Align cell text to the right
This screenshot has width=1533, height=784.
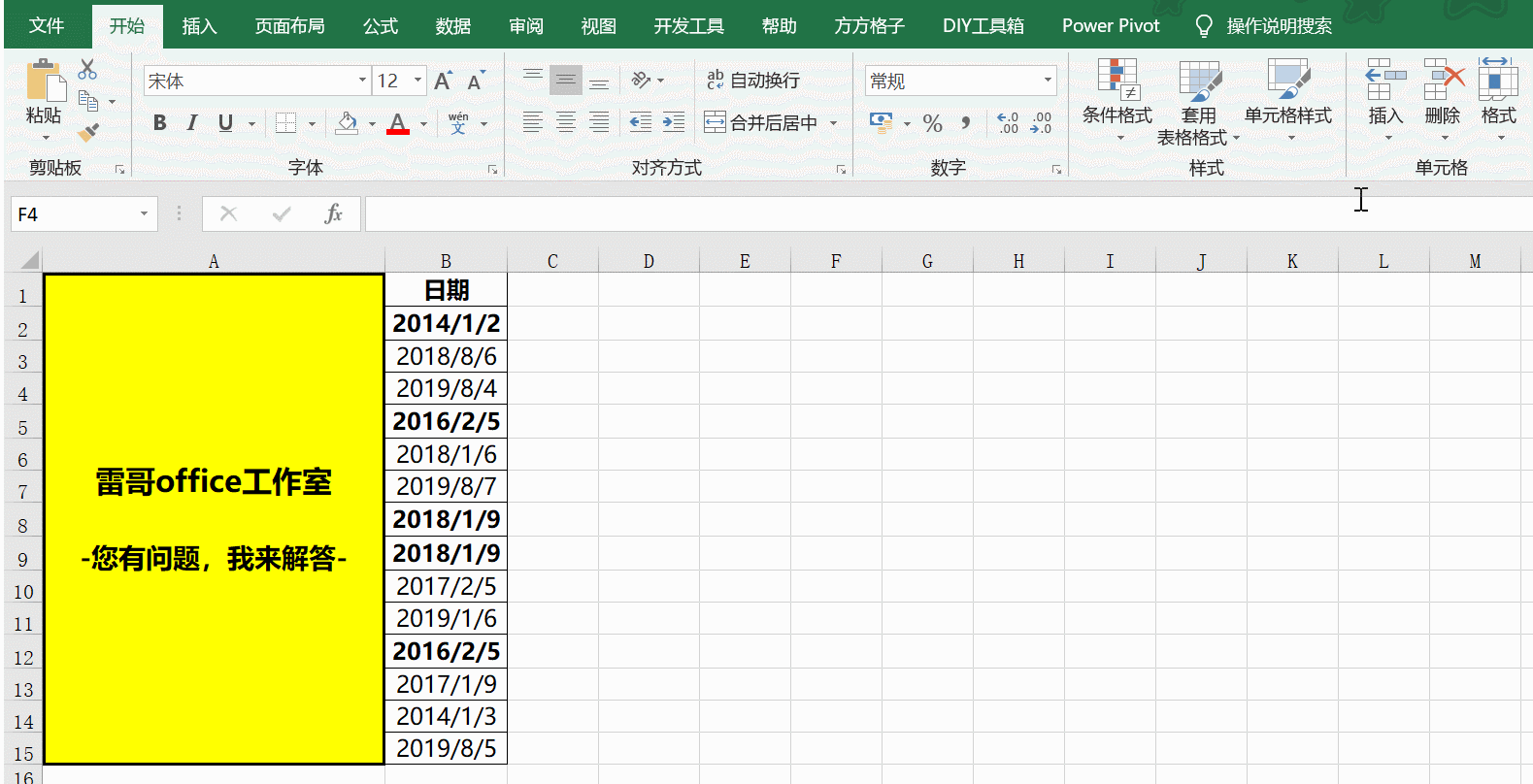point(599,122)
